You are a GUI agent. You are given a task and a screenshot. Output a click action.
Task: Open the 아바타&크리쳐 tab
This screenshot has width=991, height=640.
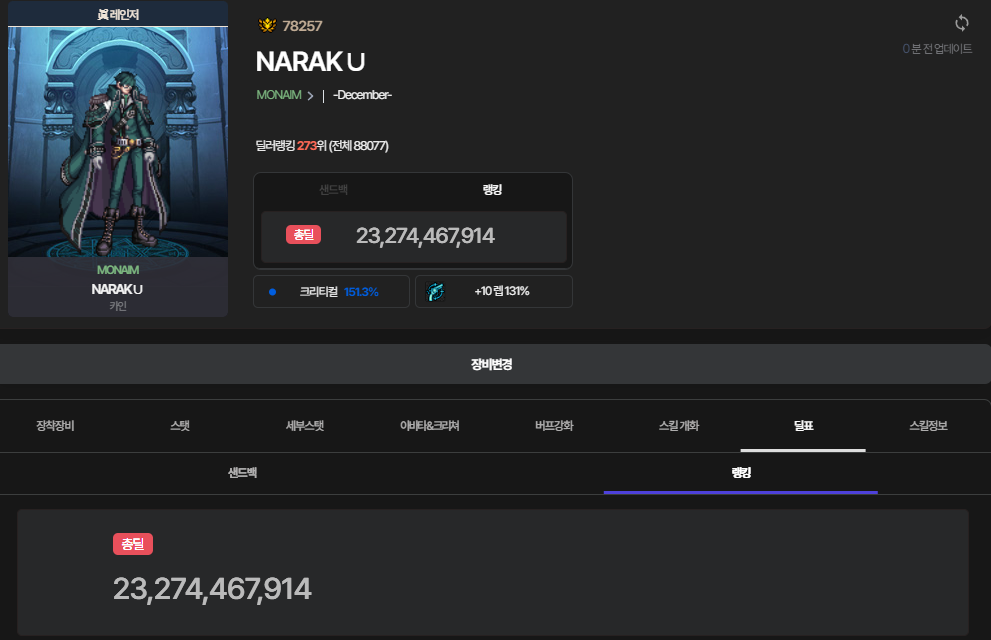(x=430, y=426)
